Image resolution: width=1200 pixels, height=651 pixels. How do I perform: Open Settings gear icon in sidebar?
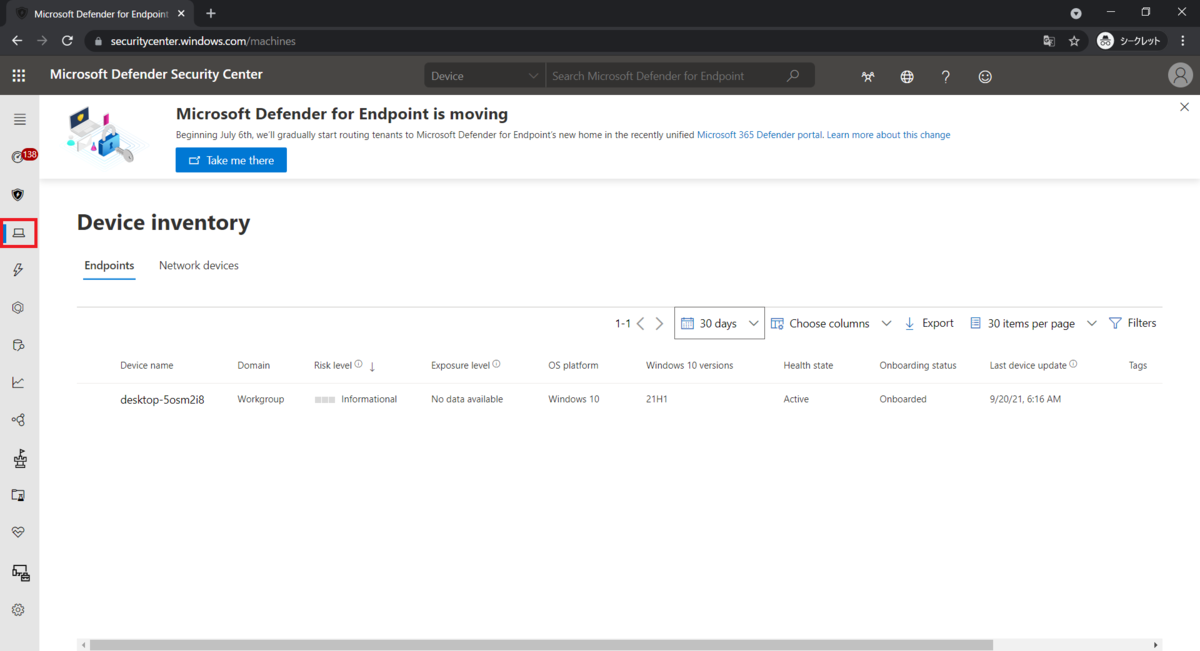[x=18, y=610]
